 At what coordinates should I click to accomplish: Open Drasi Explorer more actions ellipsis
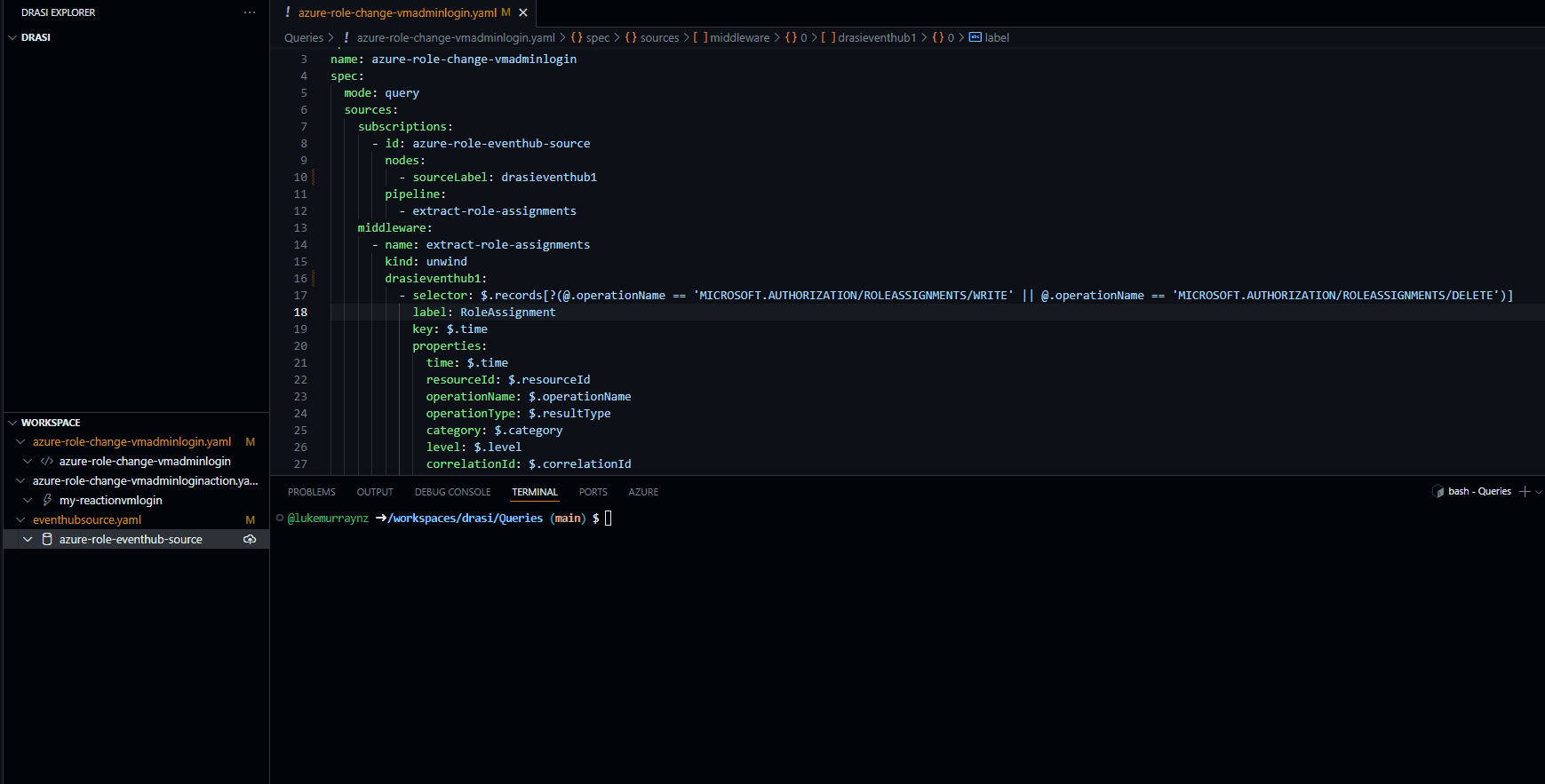(x=250, y=12)
